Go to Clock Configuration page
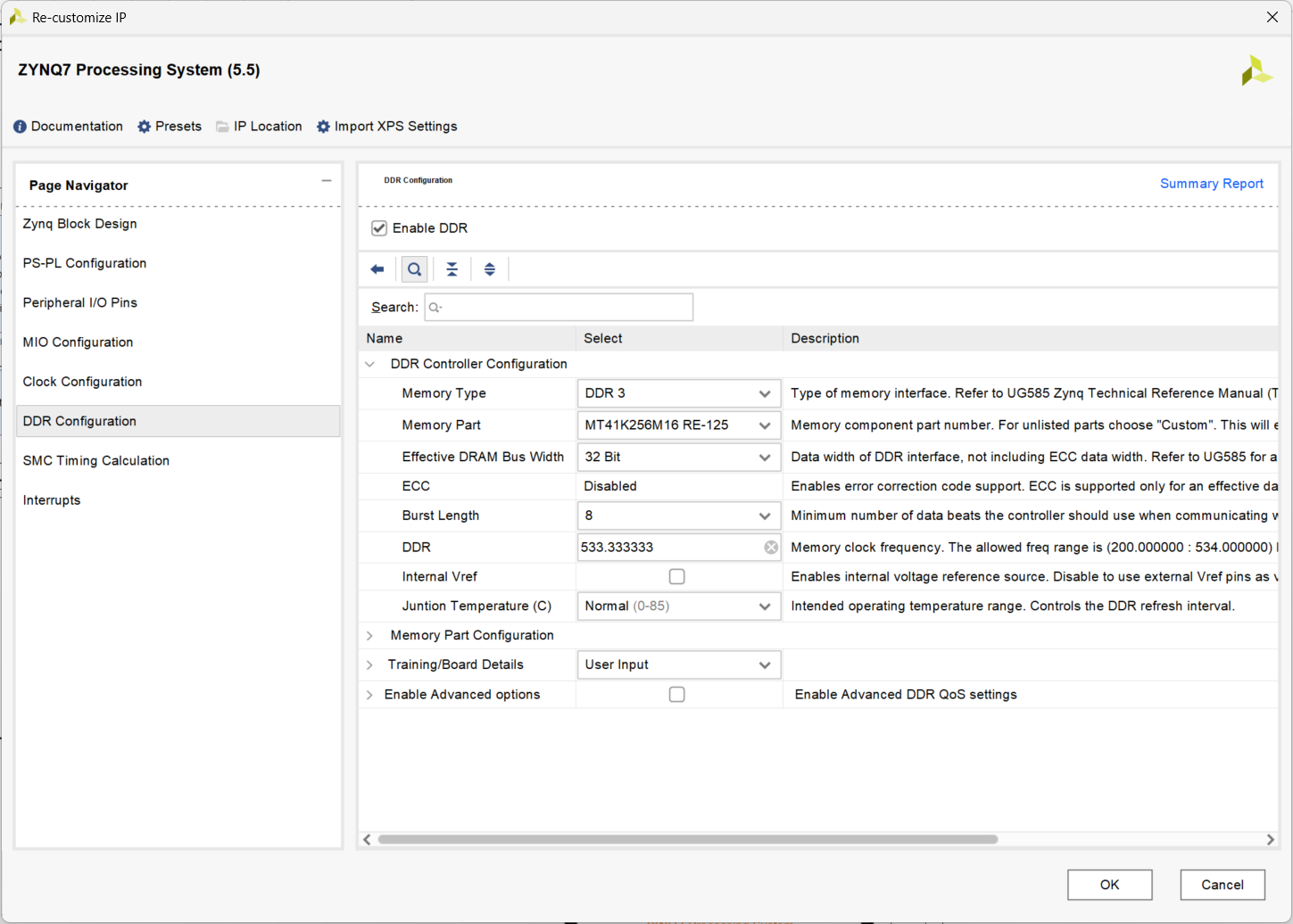 (x=178, y=382)
